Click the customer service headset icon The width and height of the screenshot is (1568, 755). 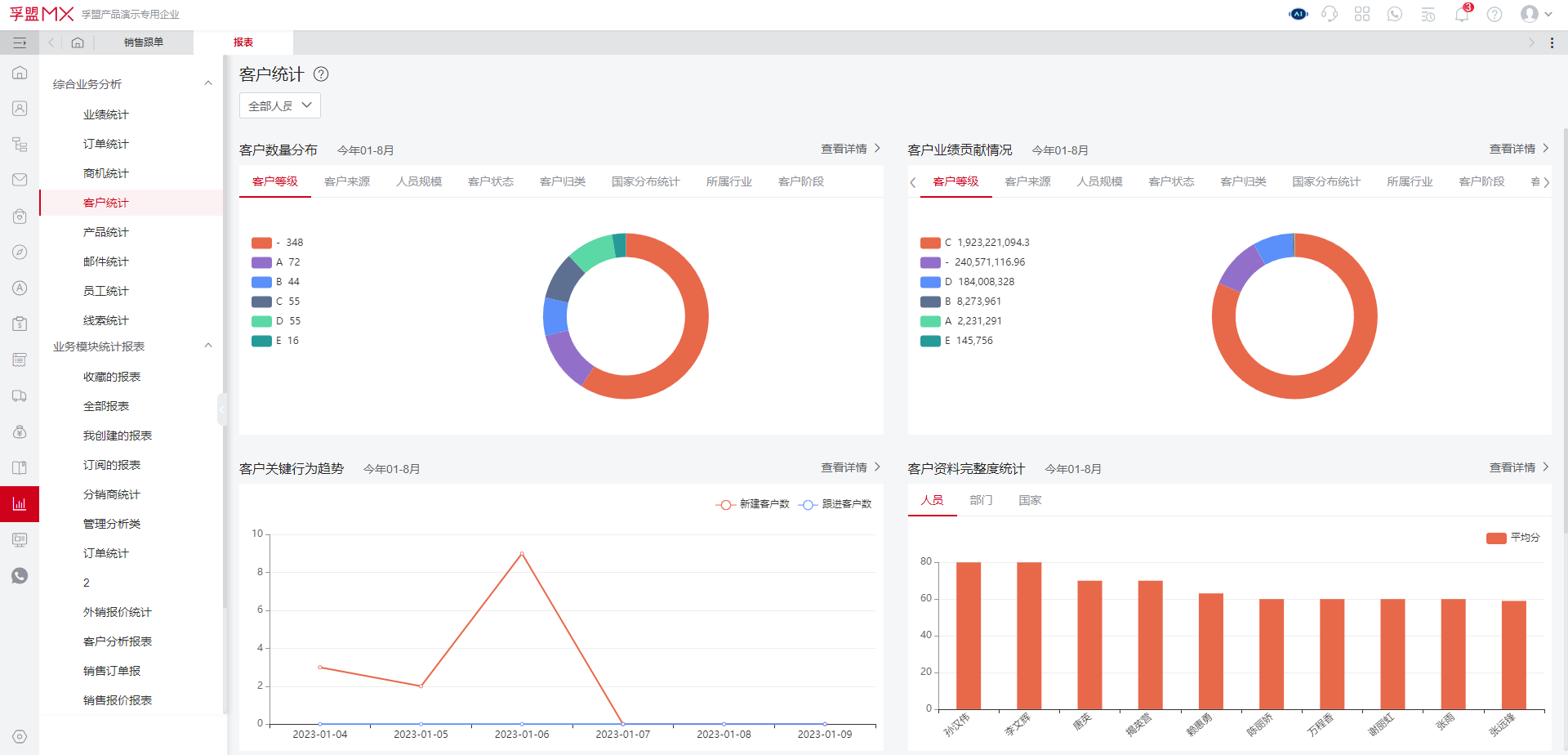point(1330,14)
